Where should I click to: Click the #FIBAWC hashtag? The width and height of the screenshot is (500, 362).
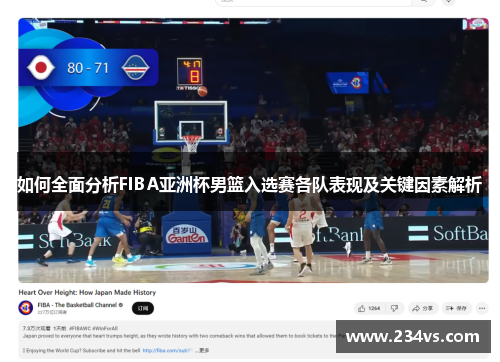(x=80, y=328)
